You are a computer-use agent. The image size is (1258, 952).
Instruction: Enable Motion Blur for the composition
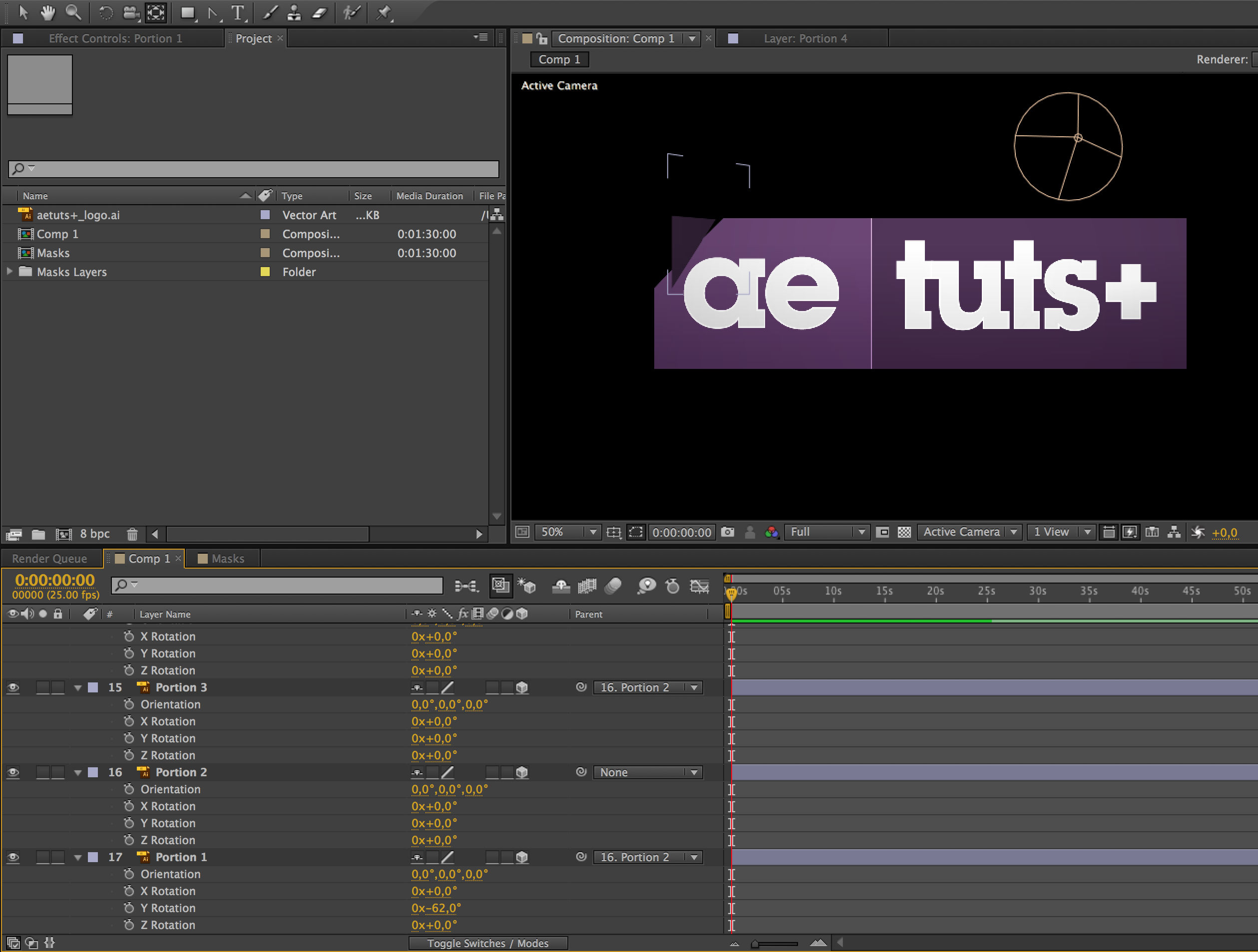click(613, 586)
